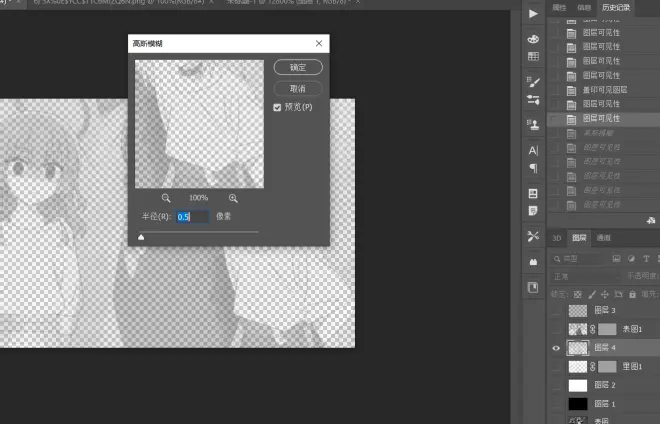Filter layers by type layers icon

coord(646,259)
